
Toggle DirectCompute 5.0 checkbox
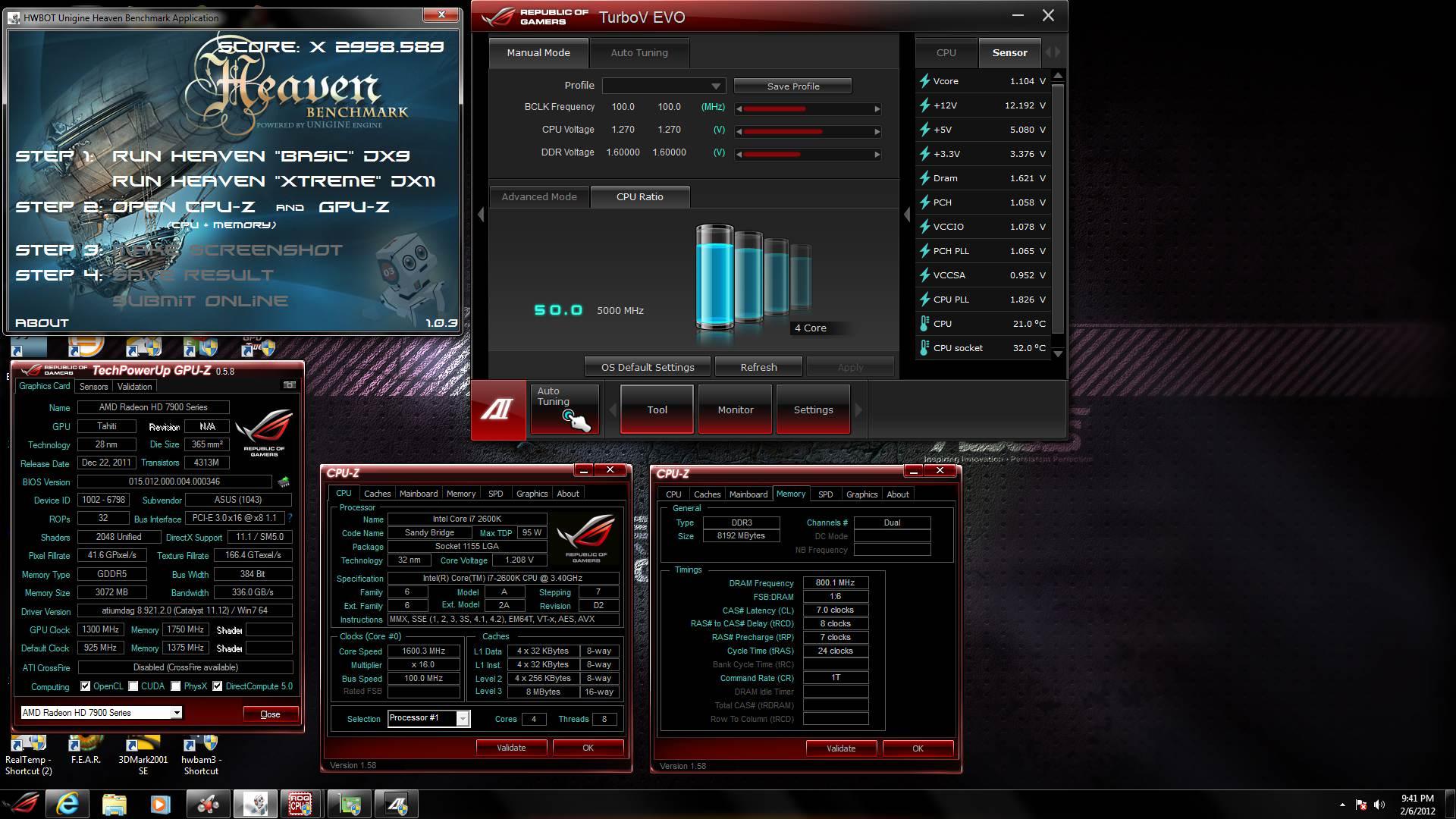pyautogui.click(x=218, y=686)
